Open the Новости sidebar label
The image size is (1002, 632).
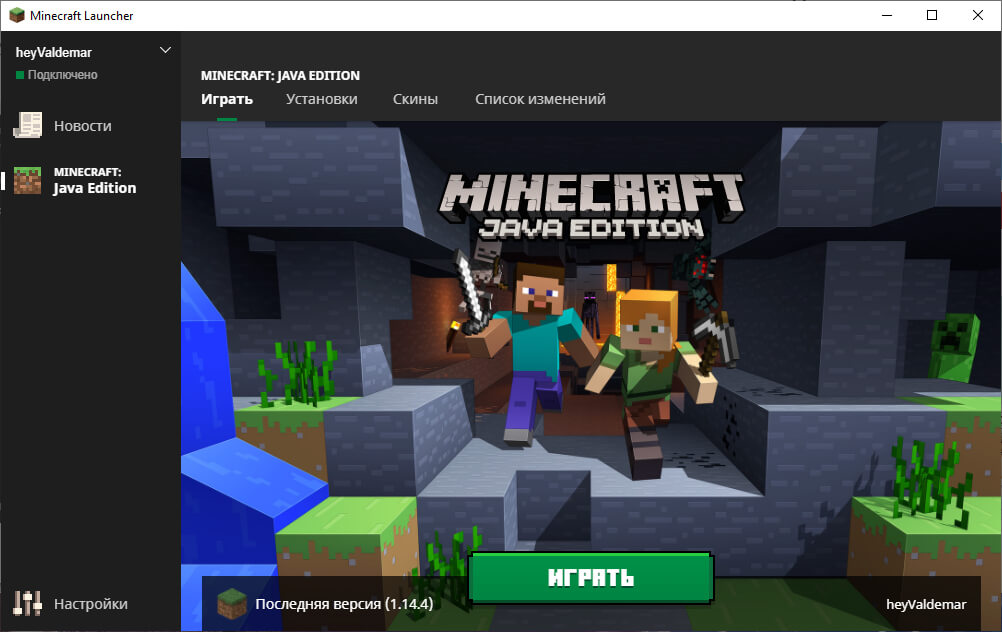click(x=82, y=126)
